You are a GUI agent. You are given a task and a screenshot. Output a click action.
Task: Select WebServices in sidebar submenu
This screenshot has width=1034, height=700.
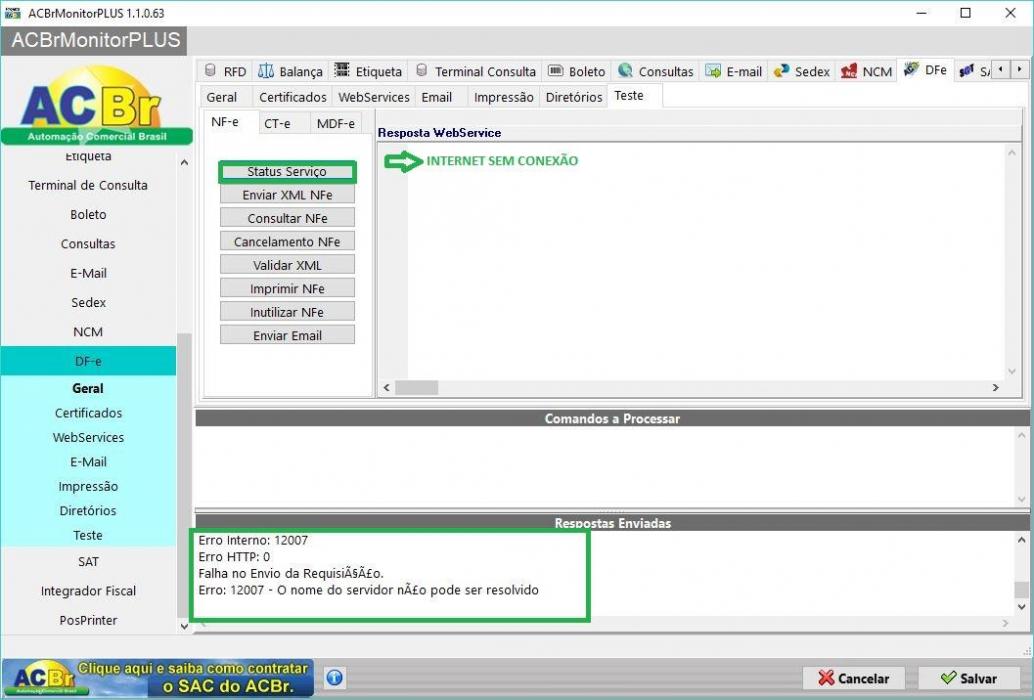pyautogui.click(x=88, y=438)
